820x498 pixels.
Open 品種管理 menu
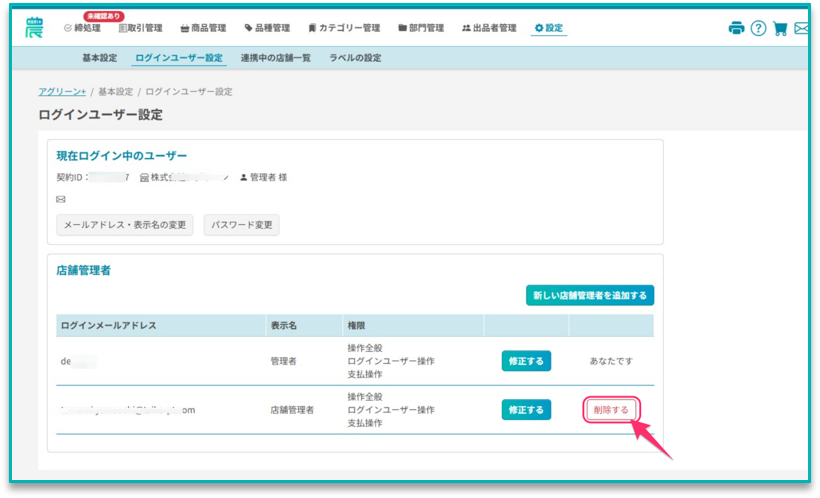pyautogui.click(x=267, y=28)
